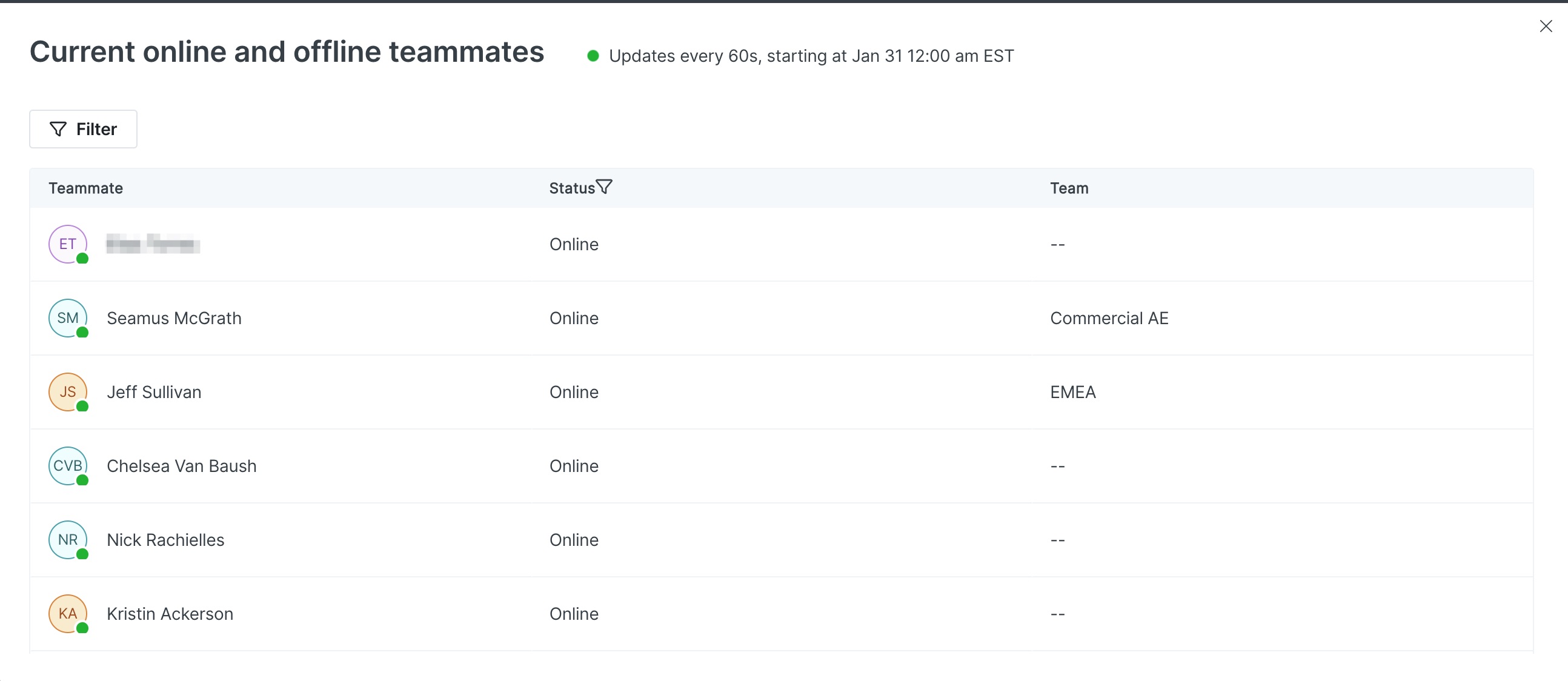Click Online status for Nick Rachielles
Image resolution: width=1568 pixels, height=681 pixels.
coord(574,540)
